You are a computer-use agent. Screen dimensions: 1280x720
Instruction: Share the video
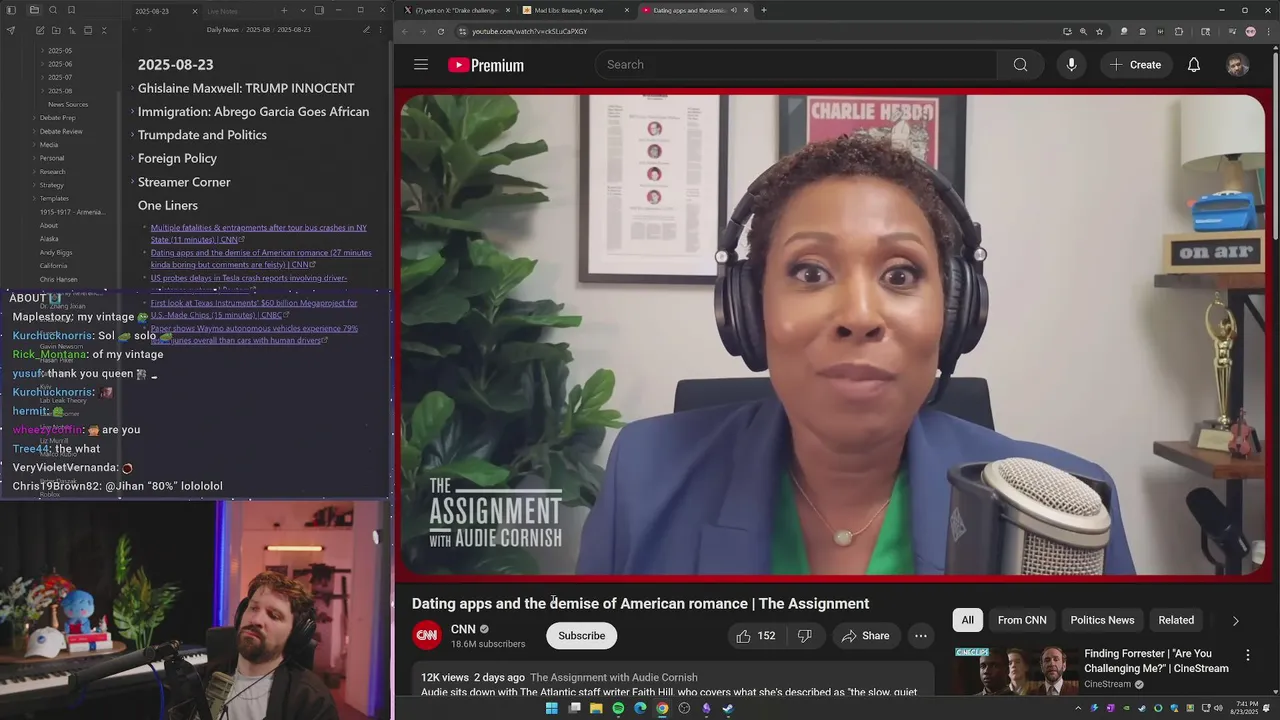(865, 636)
